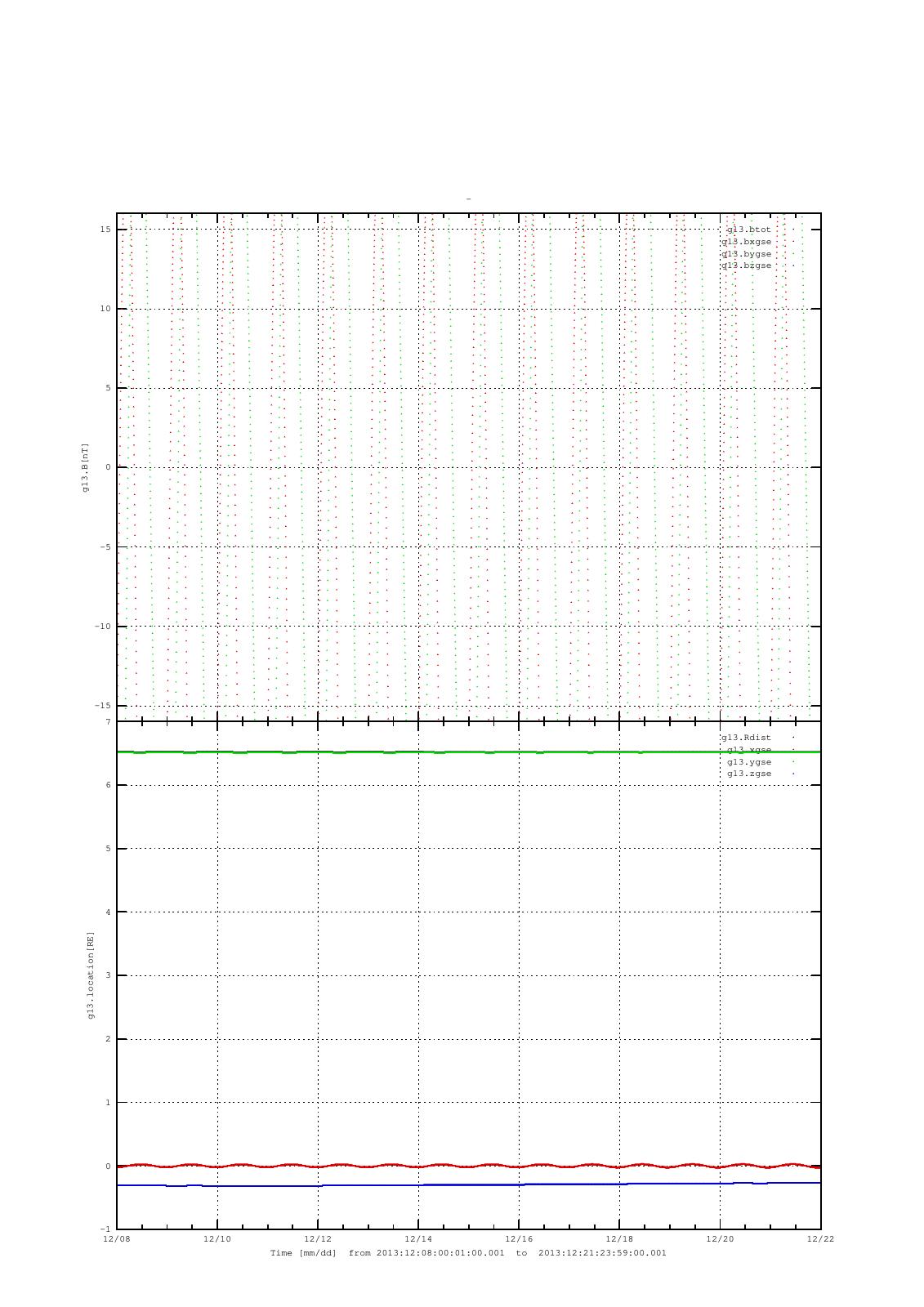Viewport: 924px width, 1307px height.
Task: Click the blue zgse line below zero
Action: [469, 1184]
